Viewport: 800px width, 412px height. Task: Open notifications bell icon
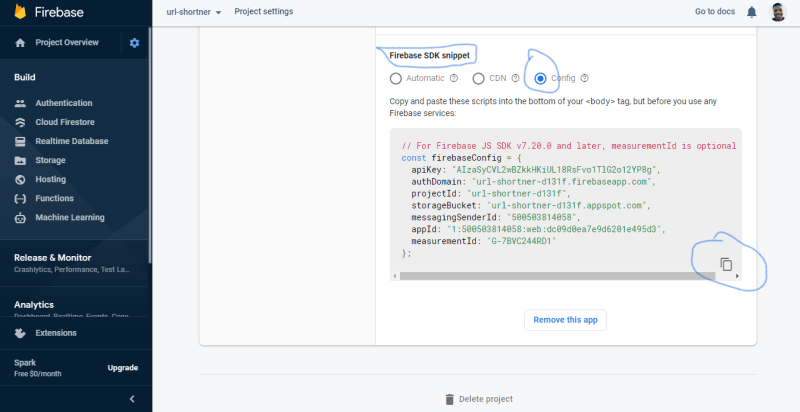point(752,12)
